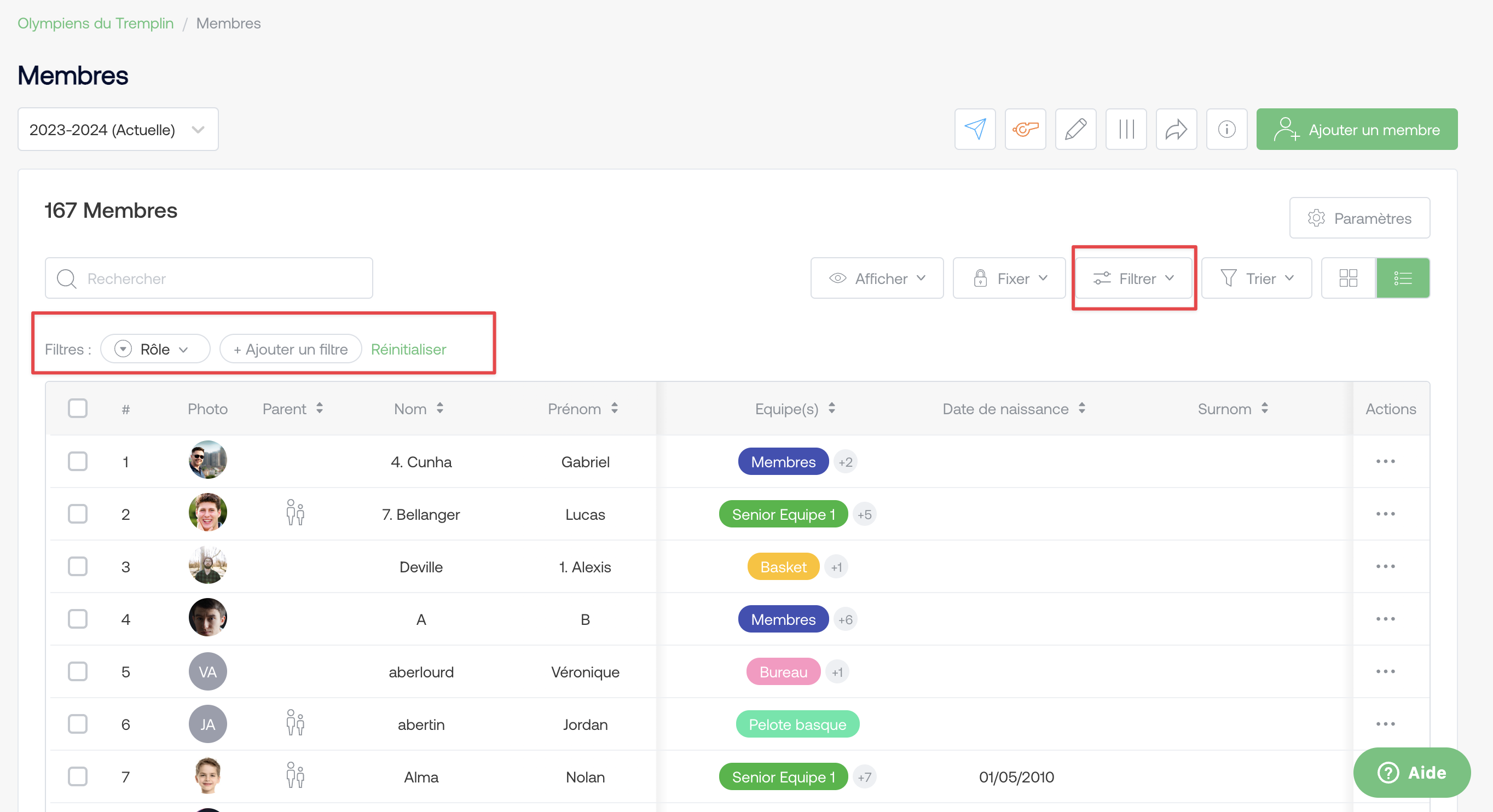Select checkbox for row 5 aberlourd
The height and width of the screenshot is (812, 1493).
[x=78, y=672]
